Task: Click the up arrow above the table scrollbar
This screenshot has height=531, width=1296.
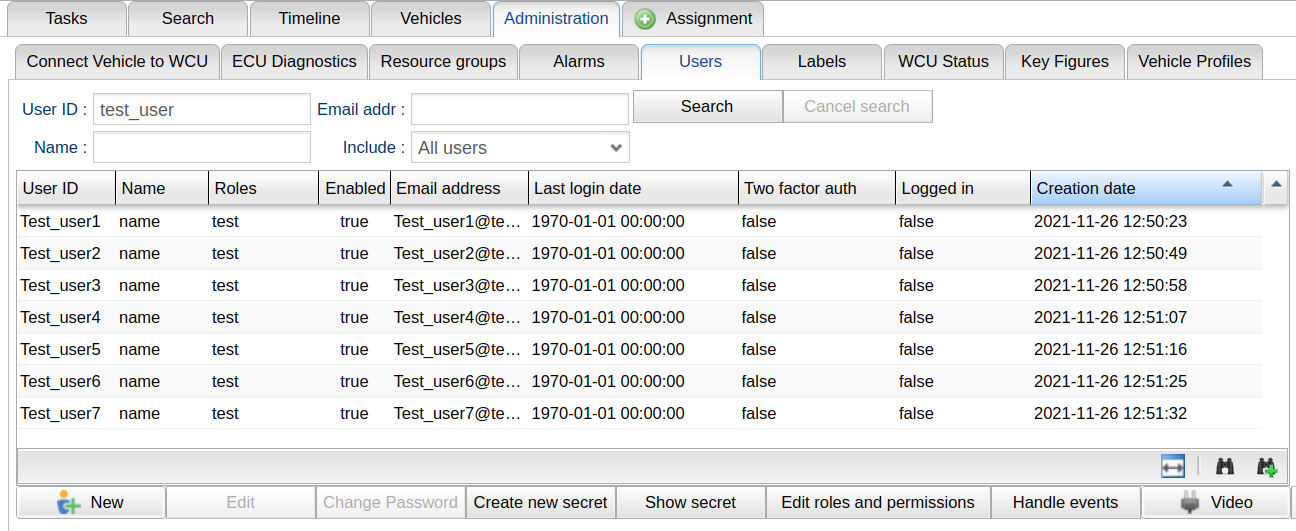Action: click(1275, 185)
